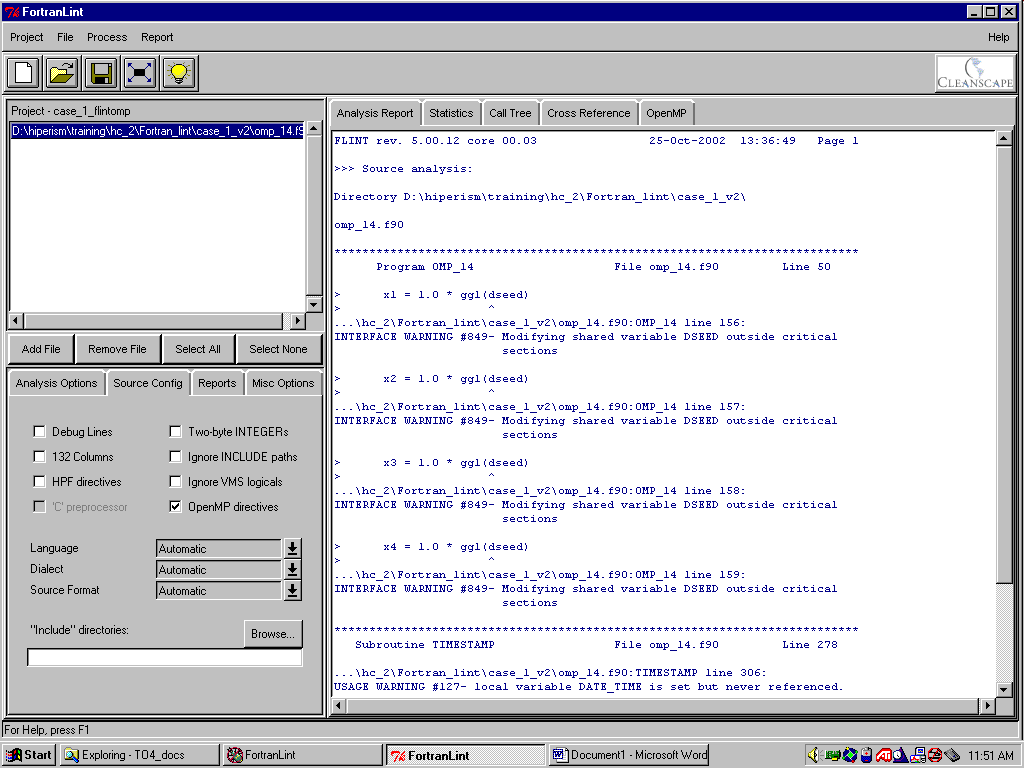The width and height of the screenshot is (1024, 768).
Task: Toggle the 'C' preprocessor checkbox
Action: point(39,506)
